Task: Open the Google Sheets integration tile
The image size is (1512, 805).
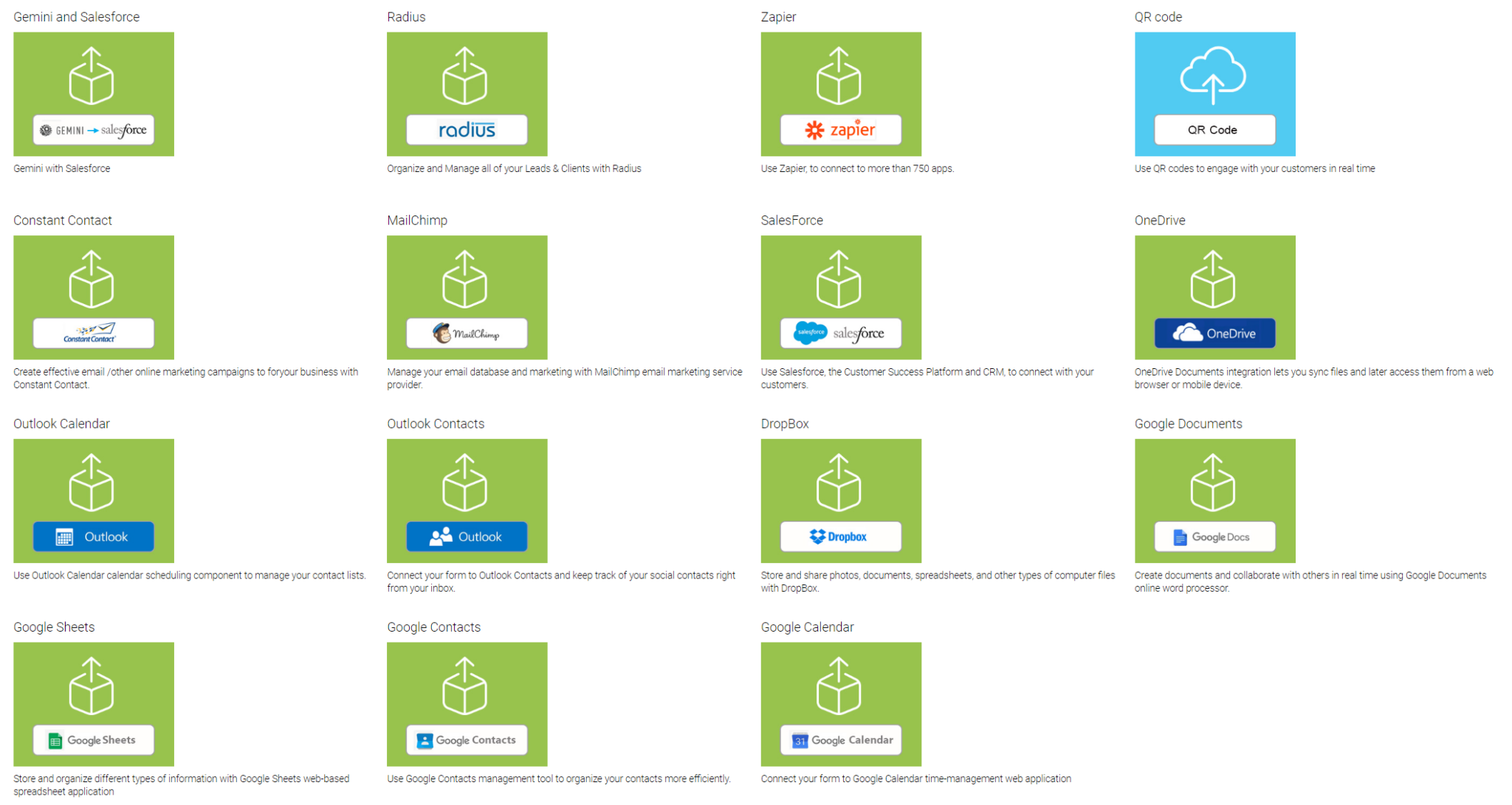Action: tap(94, 704)
